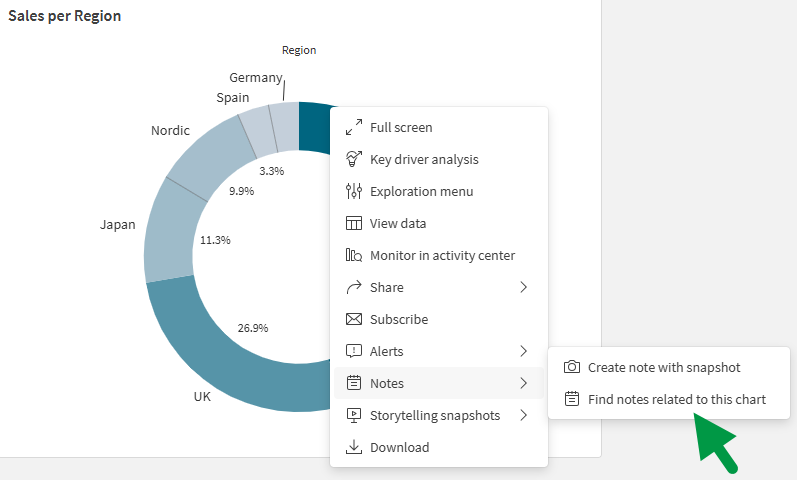Click the Exploration menu sliders icon
This screenshot has height=480, width=797.
click(x=353, y=192)
